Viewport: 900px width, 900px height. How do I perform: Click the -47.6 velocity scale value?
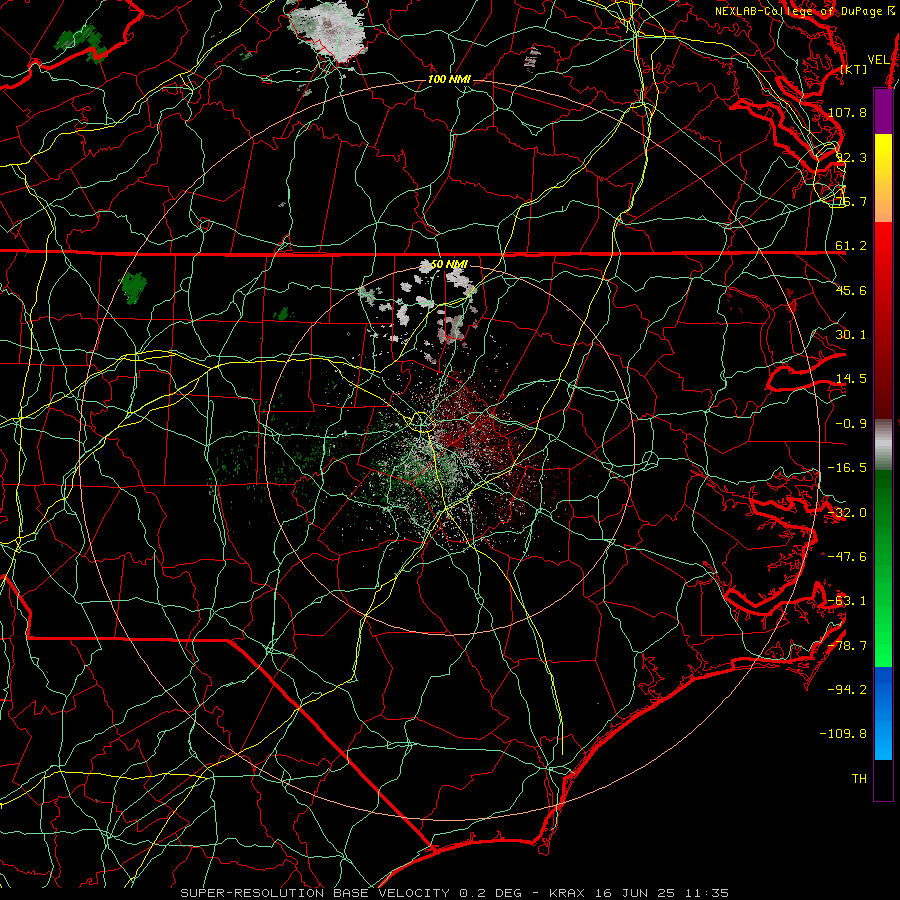pos(847,556)
